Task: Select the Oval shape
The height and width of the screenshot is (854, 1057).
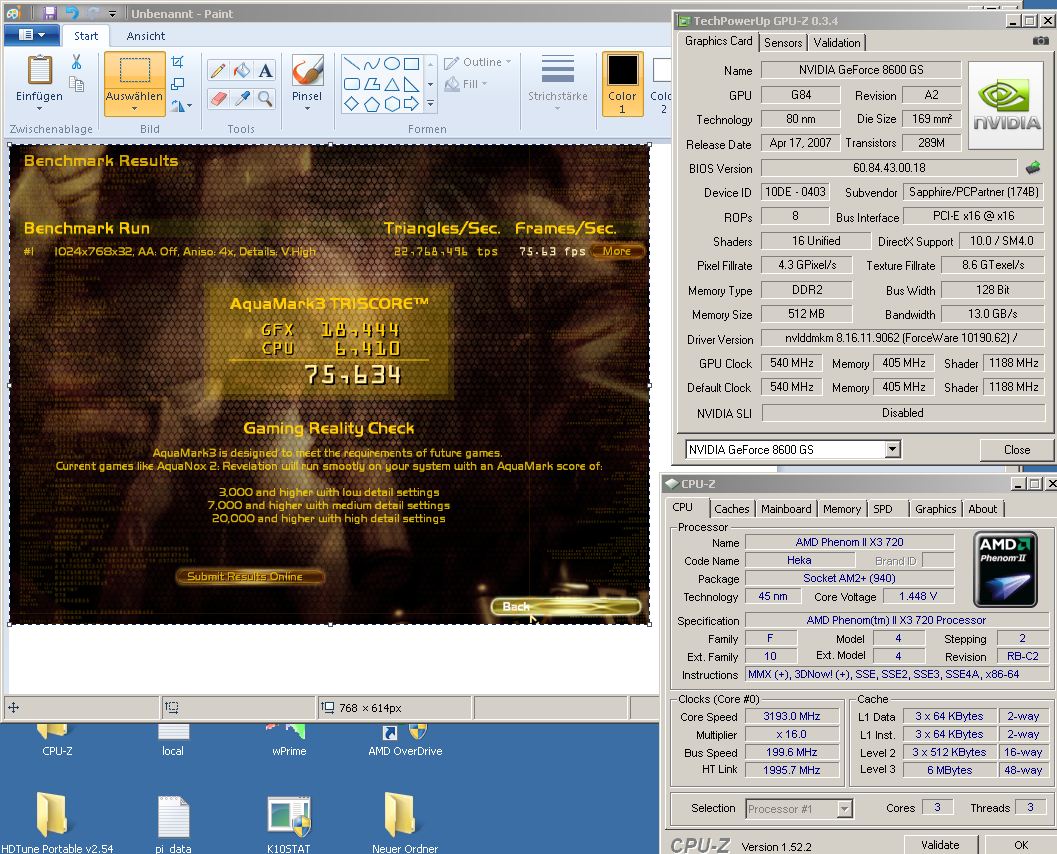Action: 392,64
